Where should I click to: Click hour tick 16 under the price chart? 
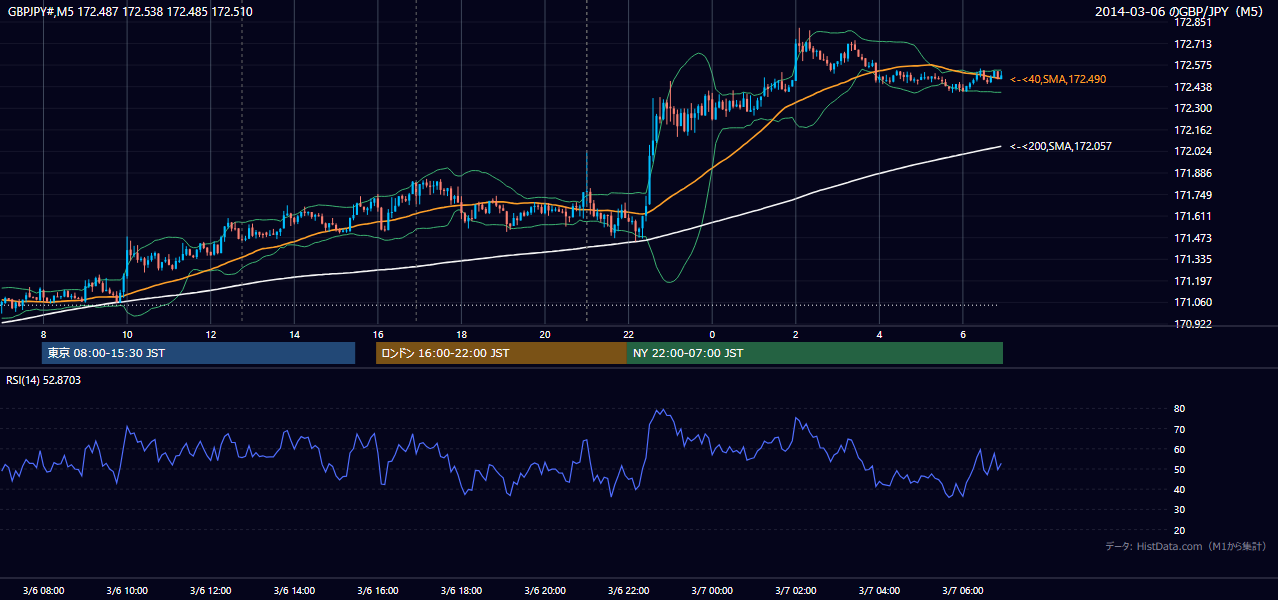pos(378,334)
